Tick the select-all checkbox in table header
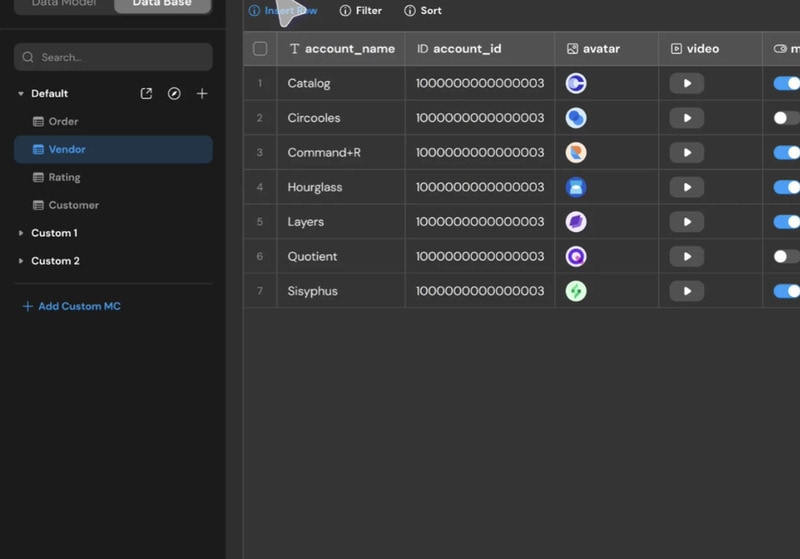The image size is (800, 559). pyautogui.click(x=260, y=49)
